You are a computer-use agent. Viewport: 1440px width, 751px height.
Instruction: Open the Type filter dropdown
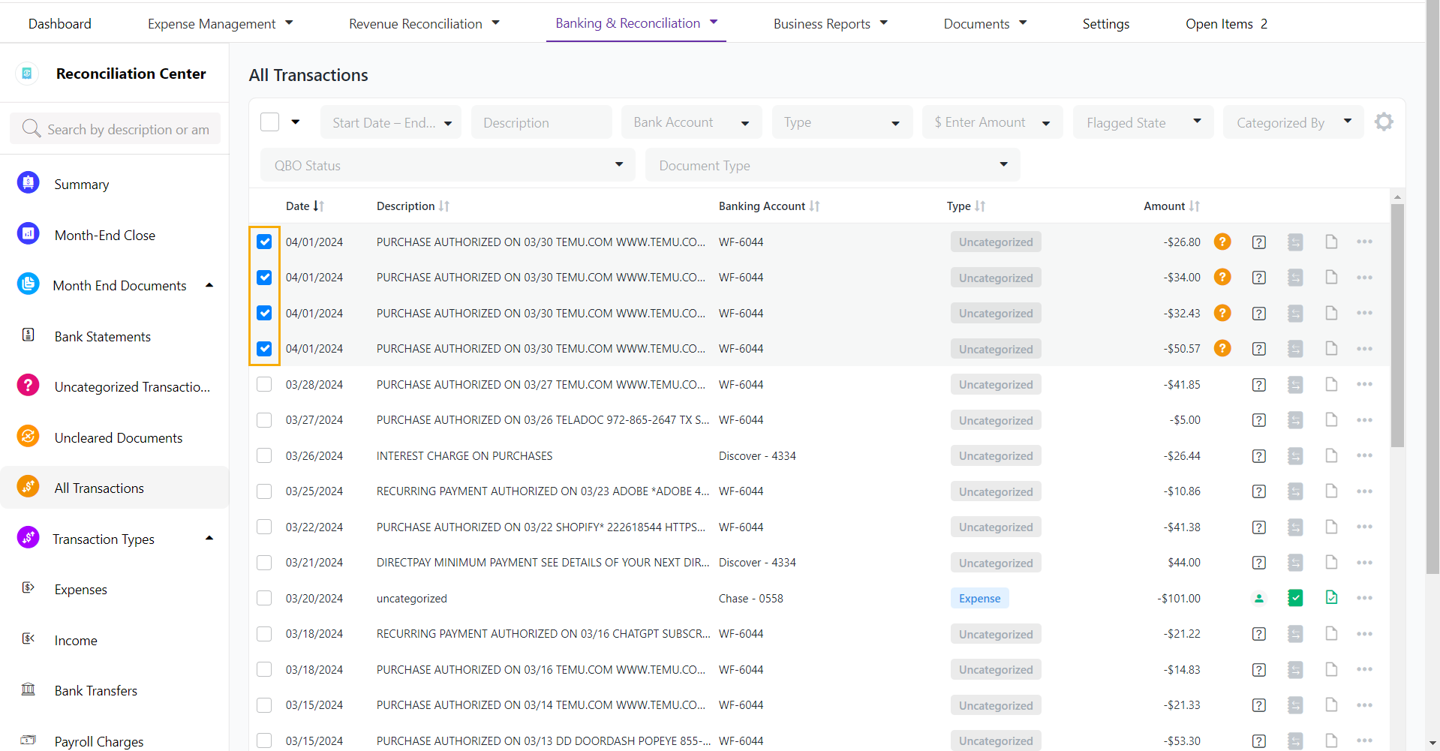[x=841, y=122]
